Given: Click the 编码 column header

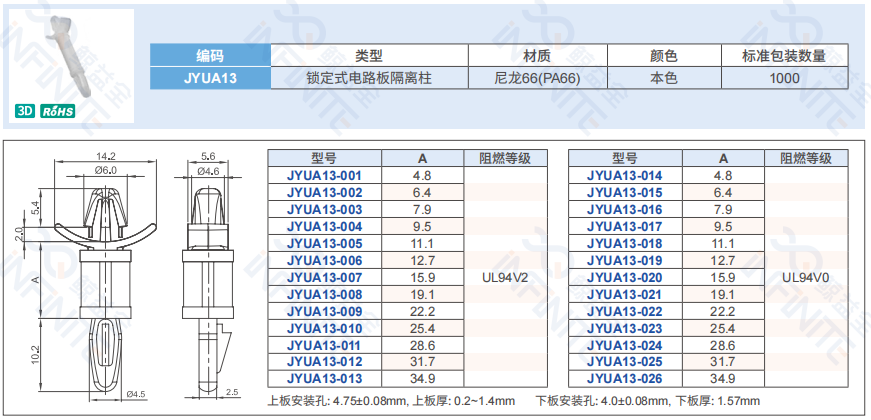Looking at the screenshot, I should point(210,56).
